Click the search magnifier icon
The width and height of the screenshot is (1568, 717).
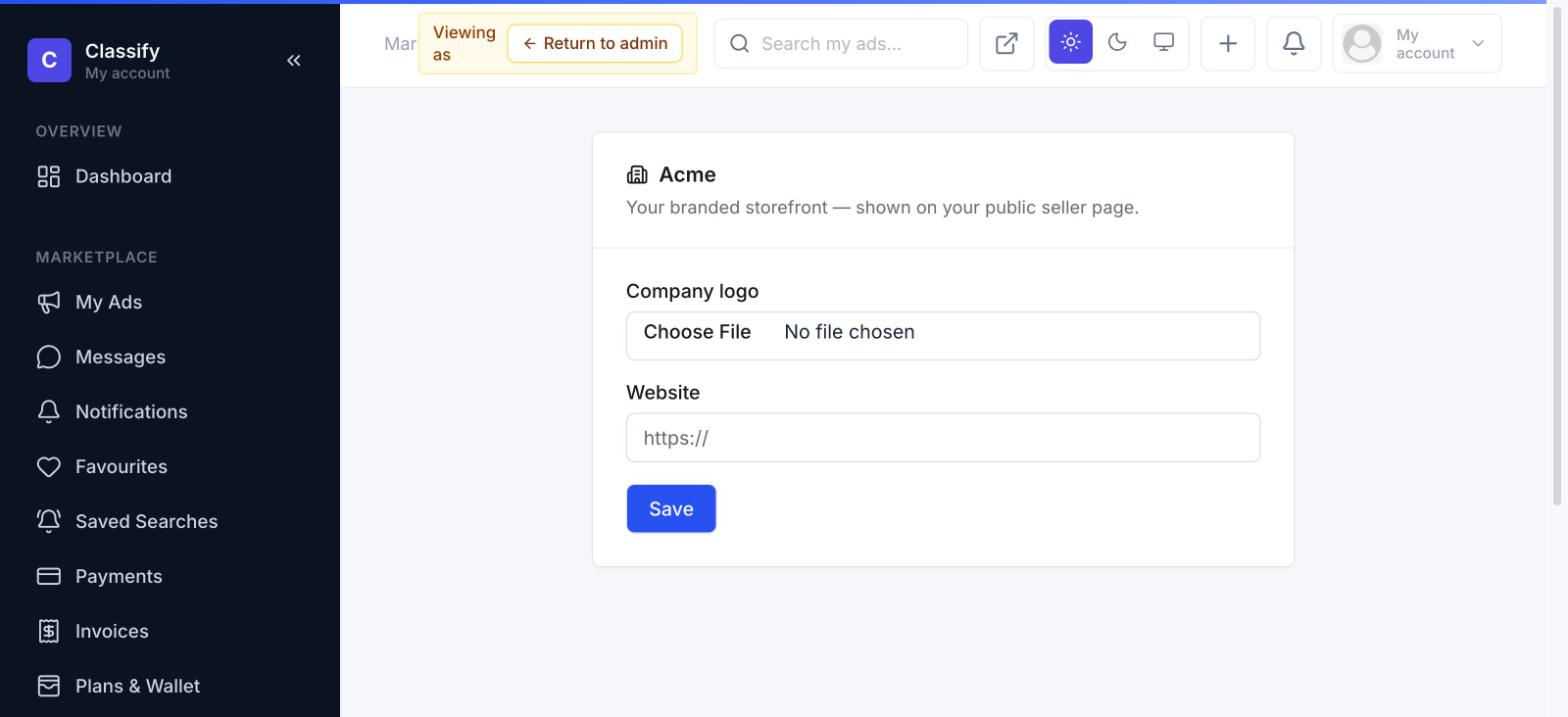739,43
